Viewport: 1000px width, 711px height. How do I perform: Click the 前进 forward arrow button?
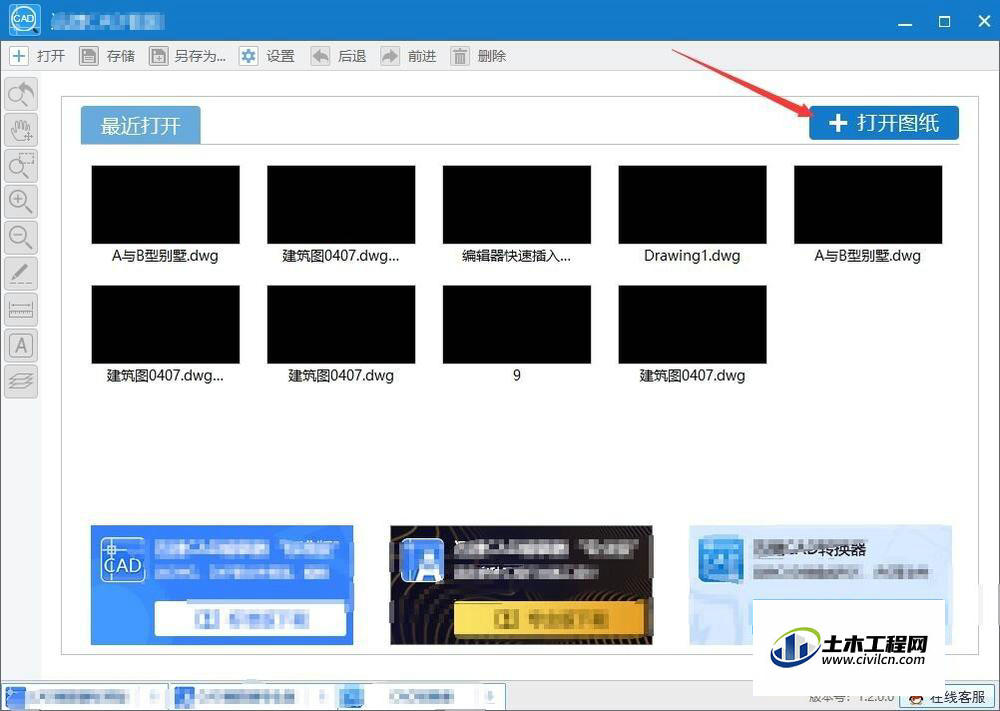408,56
